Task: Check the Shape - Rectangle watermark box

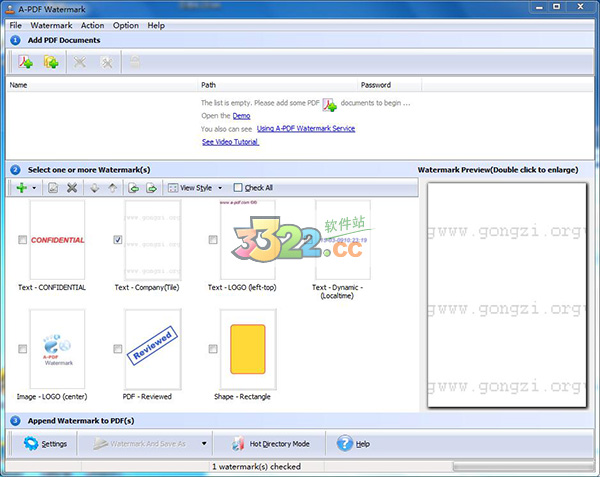Action: click(213, 349)
